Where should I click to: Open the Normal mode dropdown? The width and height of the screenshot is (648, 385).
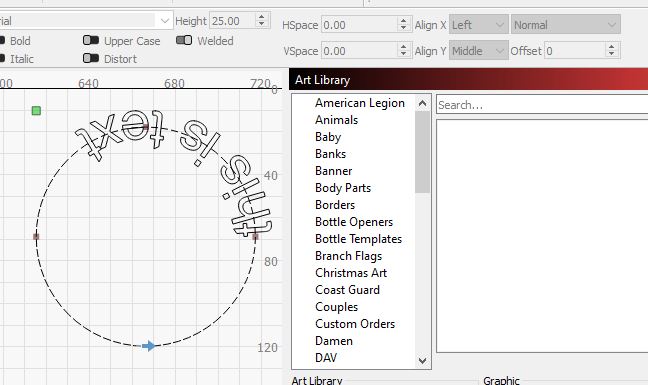[x=566, y=25]
